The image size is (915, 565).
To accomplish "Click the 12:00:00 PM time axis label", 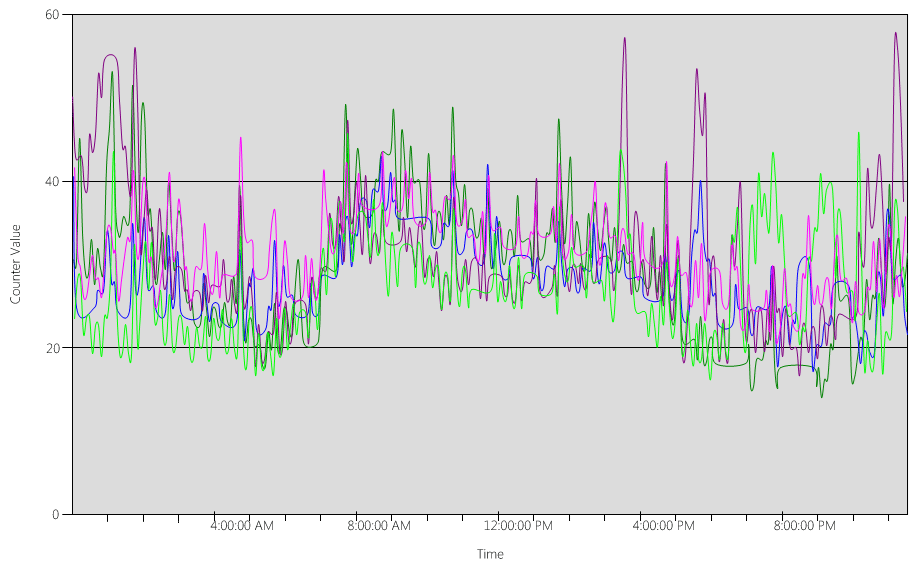I will coord(518,526).
